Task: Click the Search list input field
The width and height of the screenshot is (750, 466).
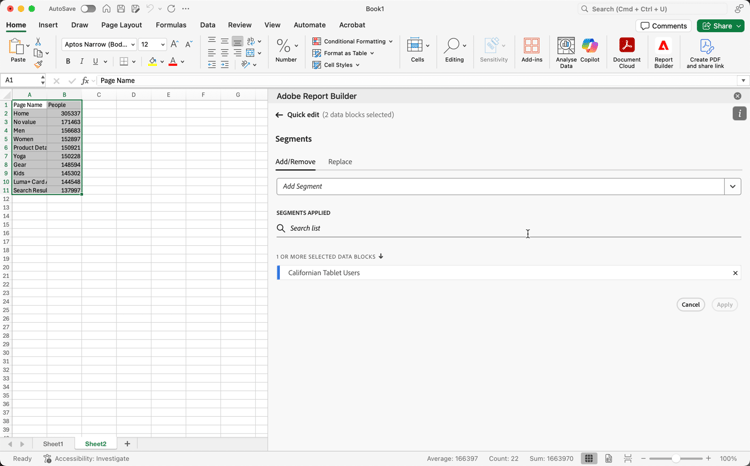Action: tap(508, 228)
